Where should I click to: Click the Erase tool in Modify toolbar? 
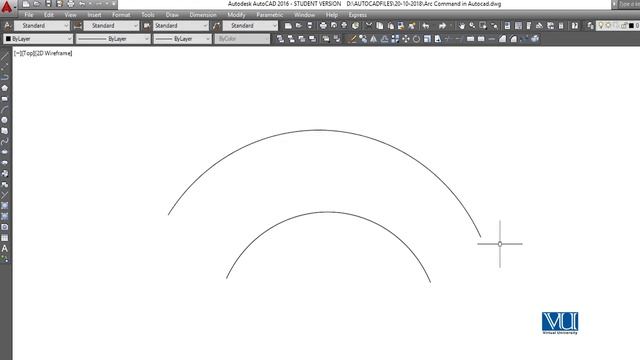(352, 39)
